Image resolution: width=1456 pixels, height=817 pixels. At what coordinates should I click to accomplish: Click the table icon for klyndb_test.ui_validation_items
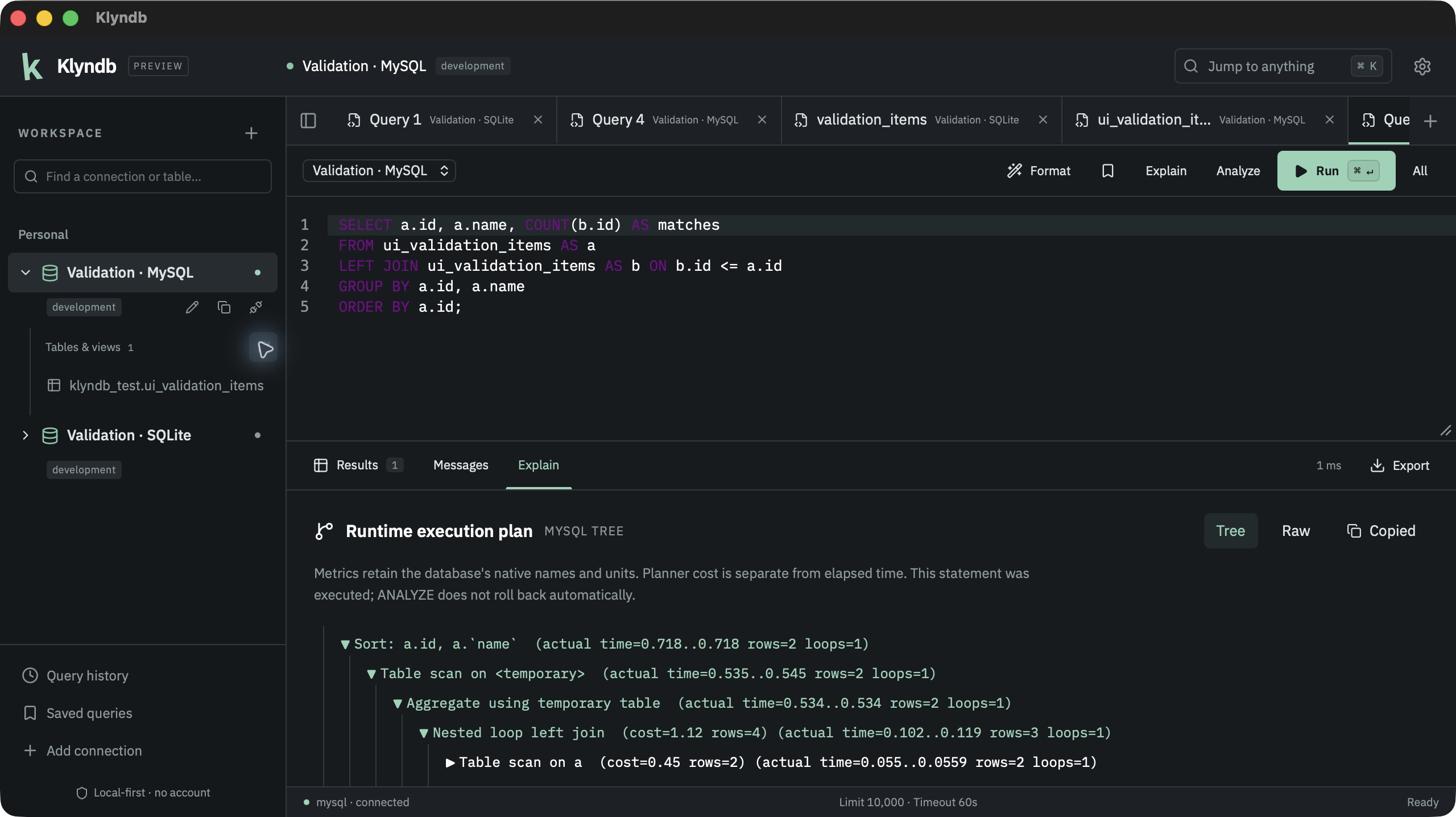tap(54, 385)
